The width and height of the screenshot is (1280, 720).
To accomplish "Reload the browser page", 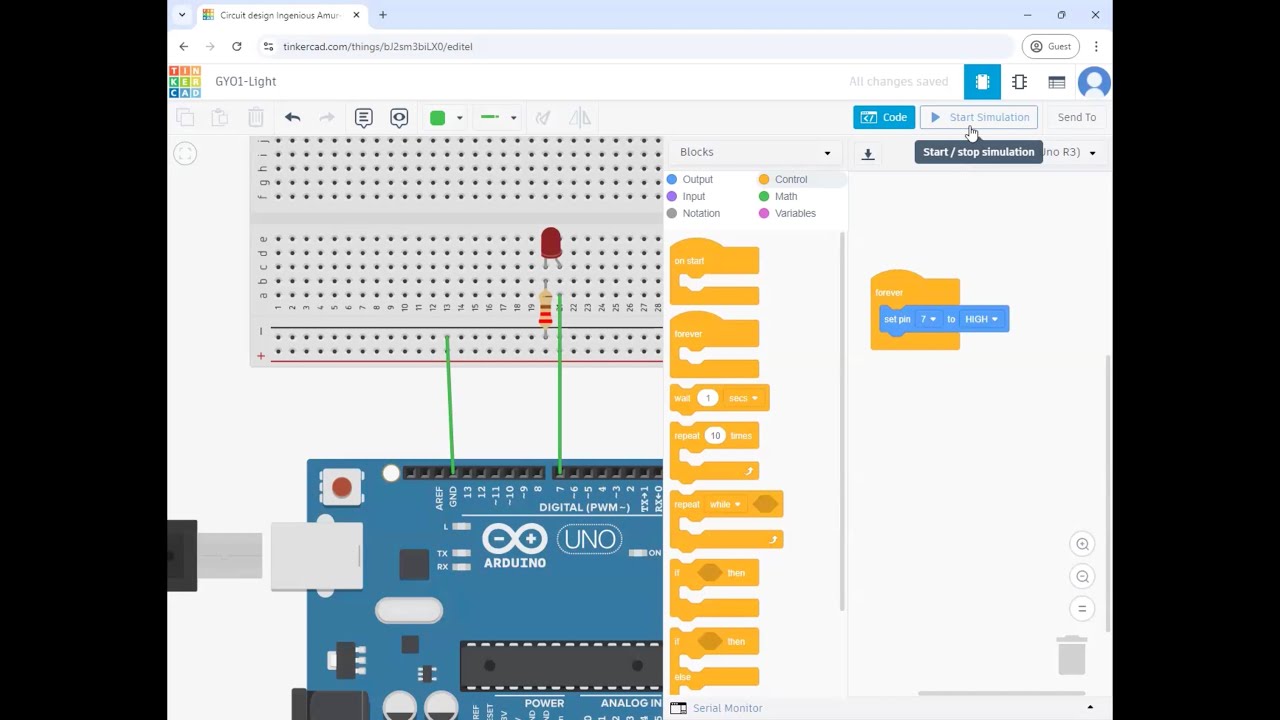I will coord(237,46).
